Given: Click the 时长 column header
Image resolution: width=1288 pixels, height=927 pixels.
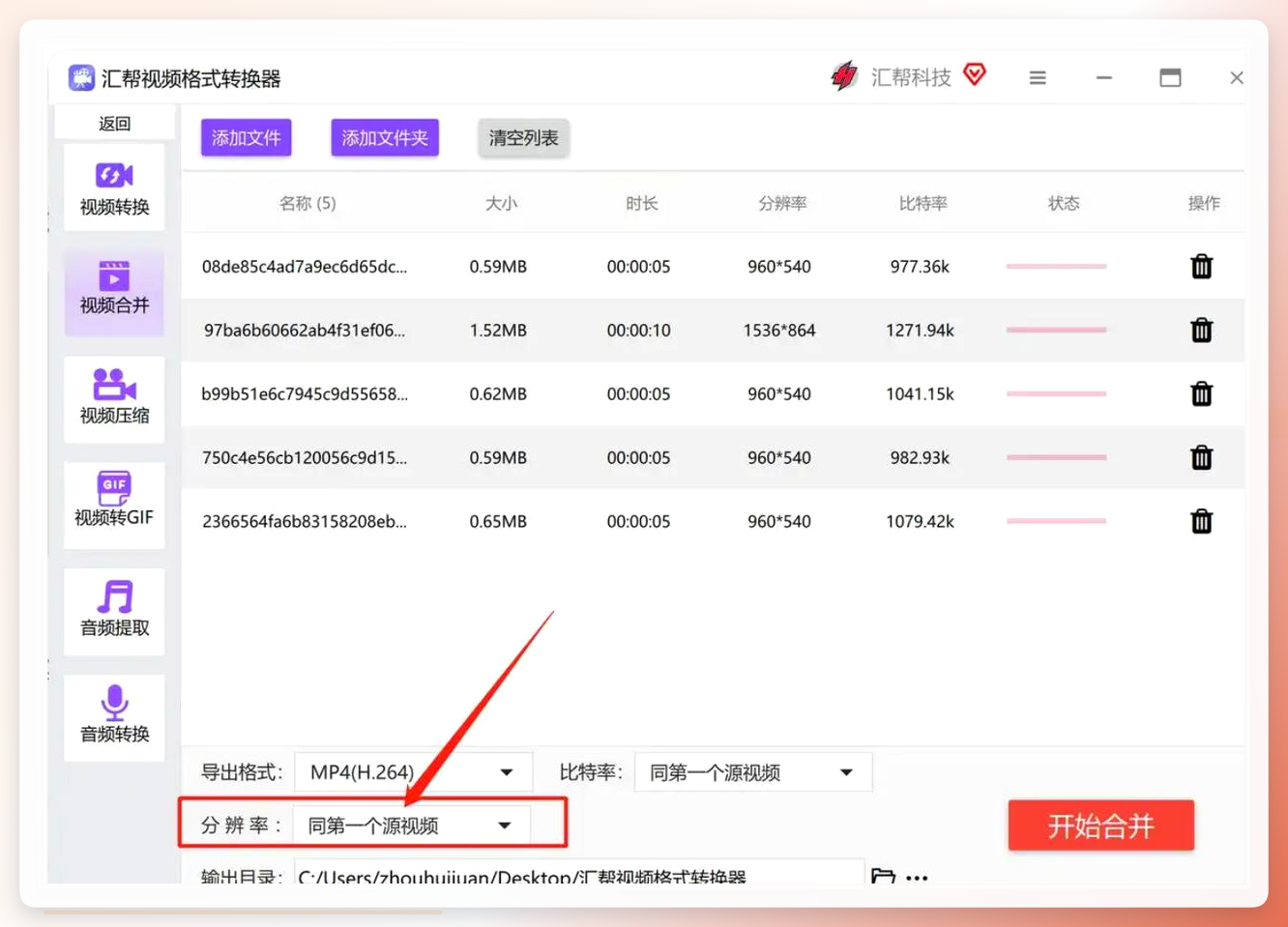Looking at the screenshot, I should 641,203.
